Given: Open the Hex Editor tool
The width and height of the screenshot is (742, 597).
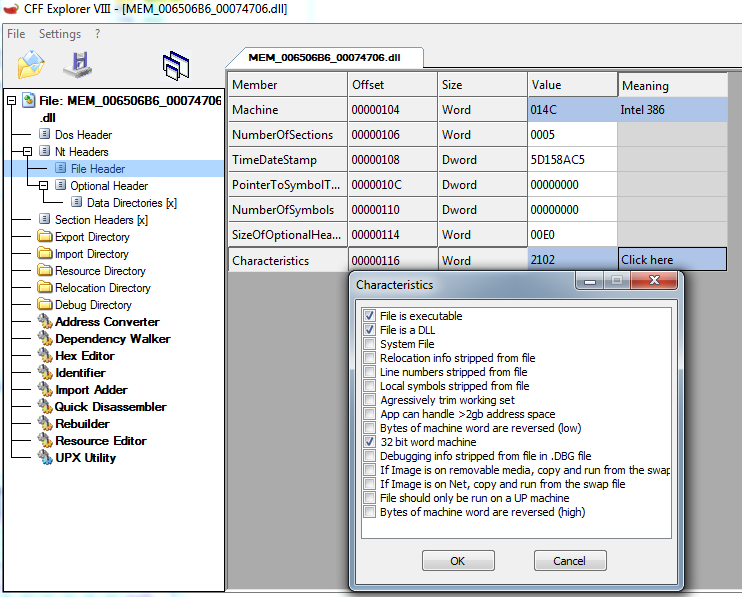Looking at the screenshot, I should 84,356.
